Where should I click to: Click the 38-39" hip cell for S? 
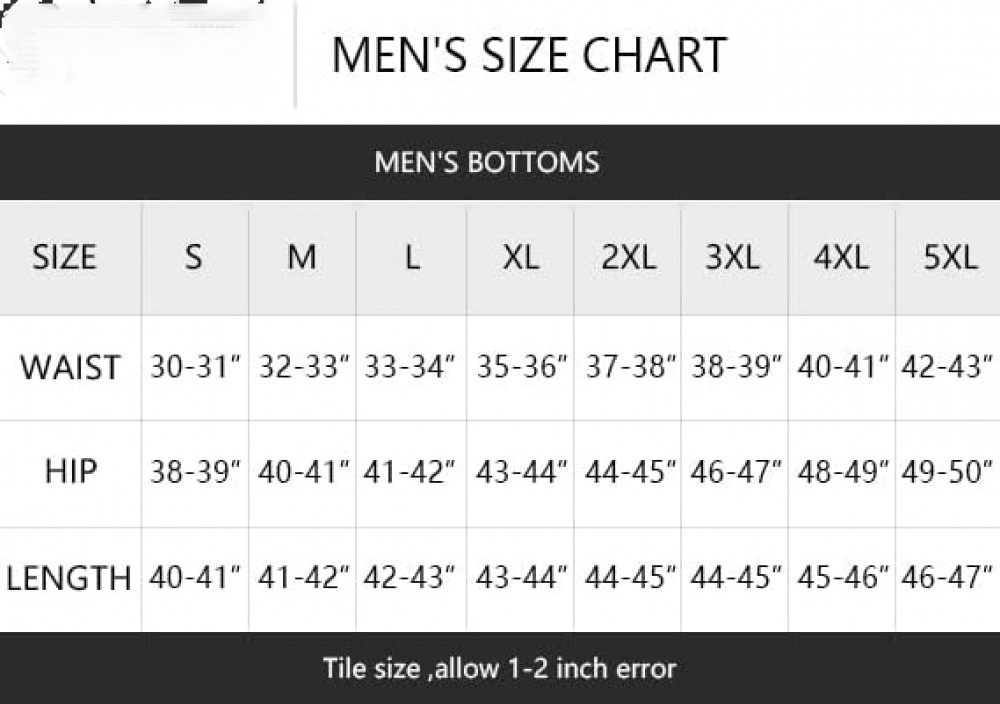pos(196,471)
